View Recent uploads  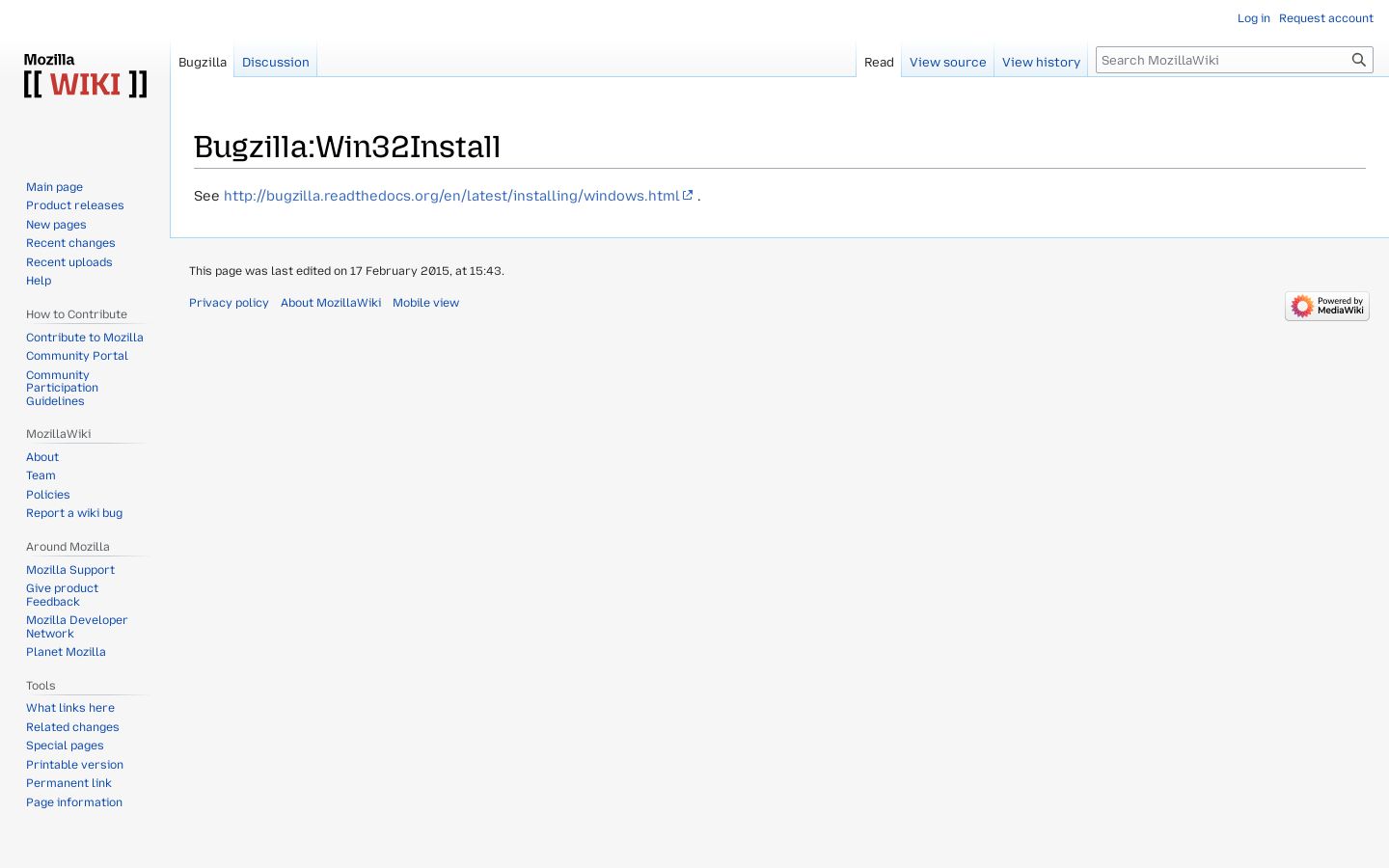pos(69,262)
